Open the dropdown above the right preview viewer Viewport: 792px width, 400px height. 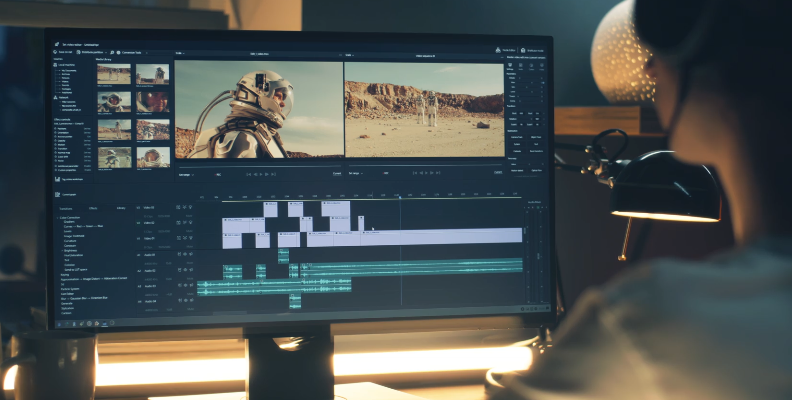(x=348, y=53)
